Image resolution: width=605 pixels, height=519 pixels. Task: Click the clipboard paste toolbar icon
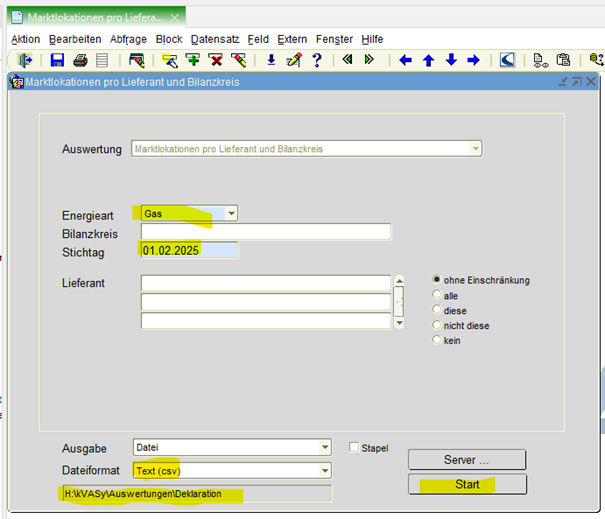tap(563, 60)
